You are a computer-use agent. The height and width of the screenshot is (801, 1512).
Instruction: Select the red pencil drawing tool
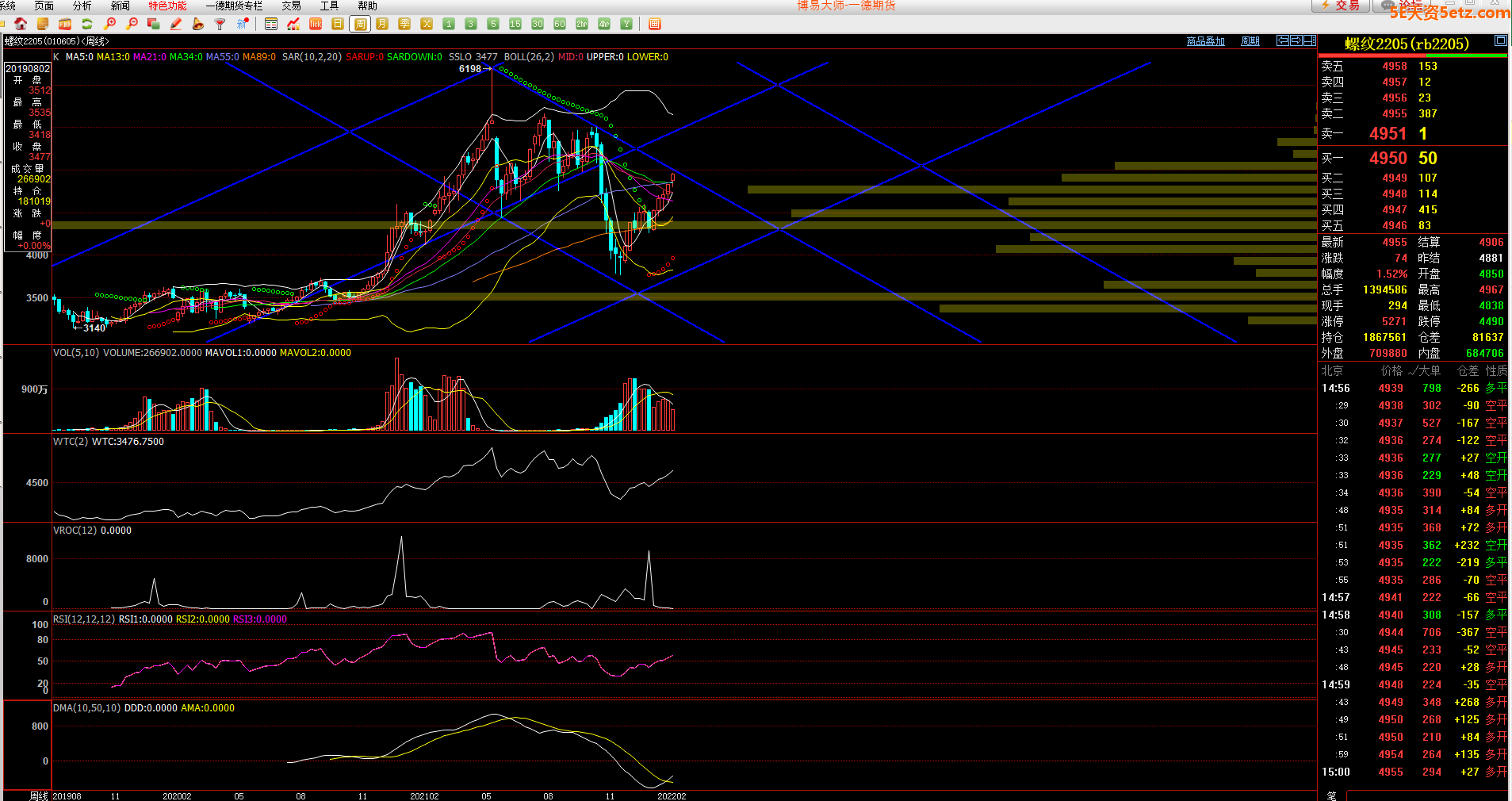coord(176,24)
